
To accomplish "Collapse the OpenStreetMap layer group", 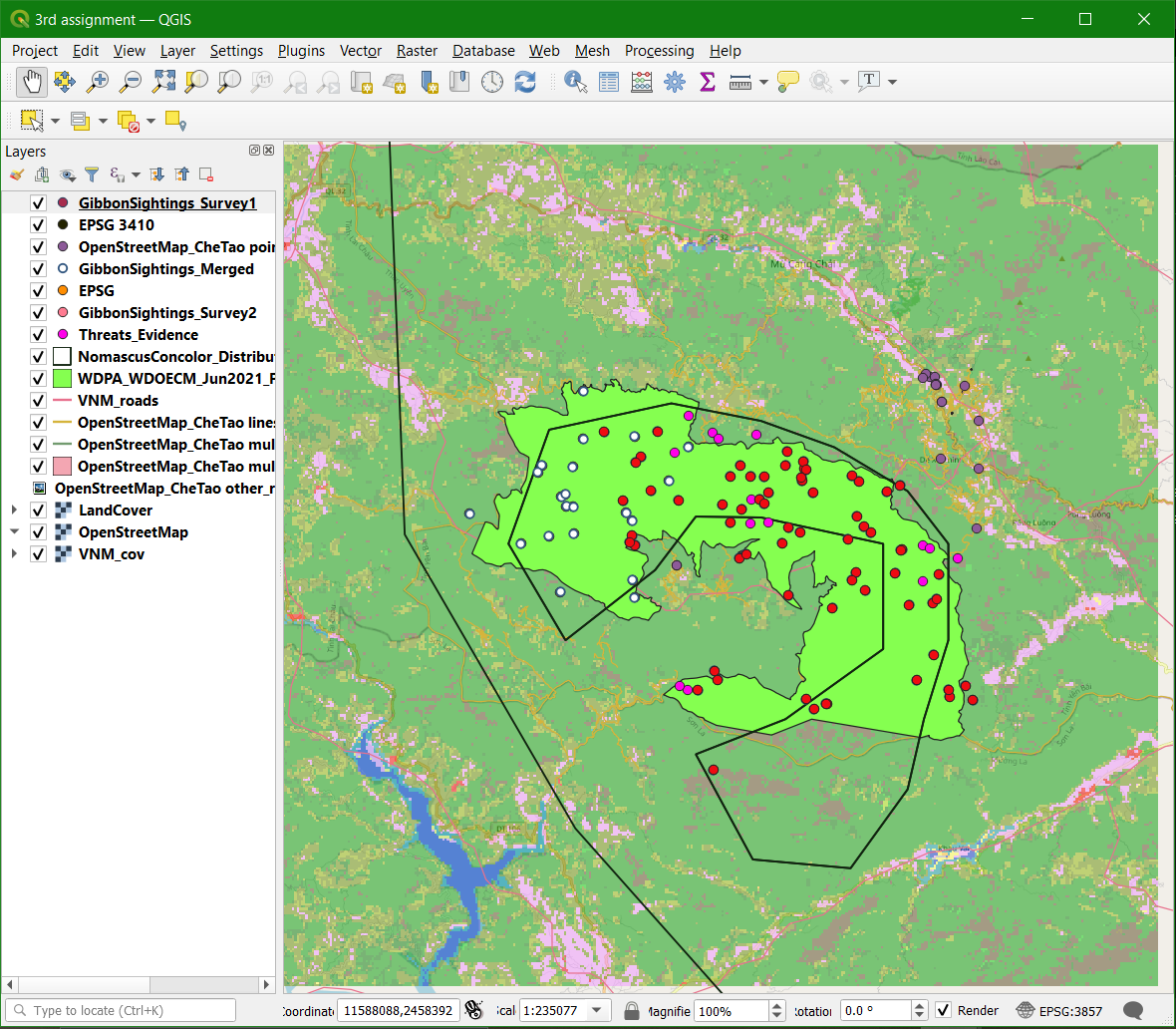I will click(x=14, y=532).
